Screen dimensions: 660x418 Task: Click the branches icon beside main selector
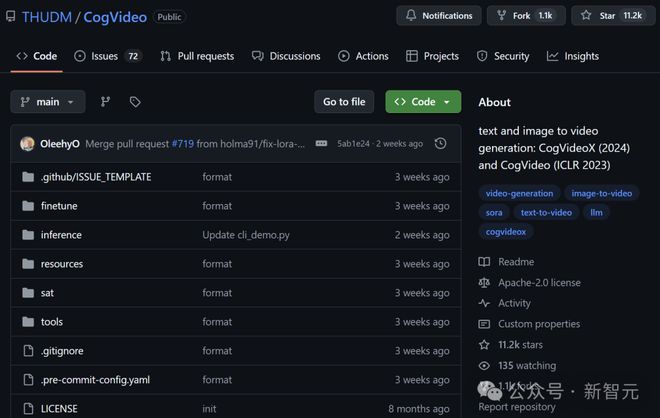(105, 102)
